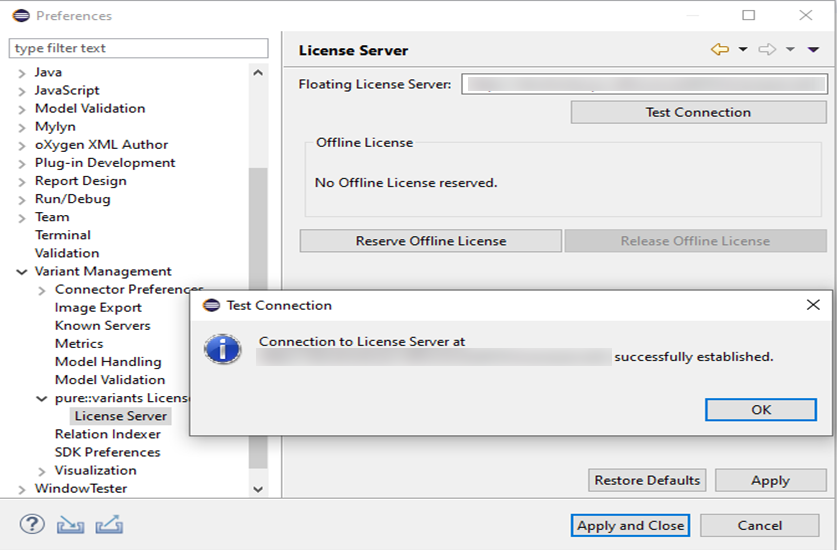Expand the oXygen XML Author node

[x=22, y=145]
